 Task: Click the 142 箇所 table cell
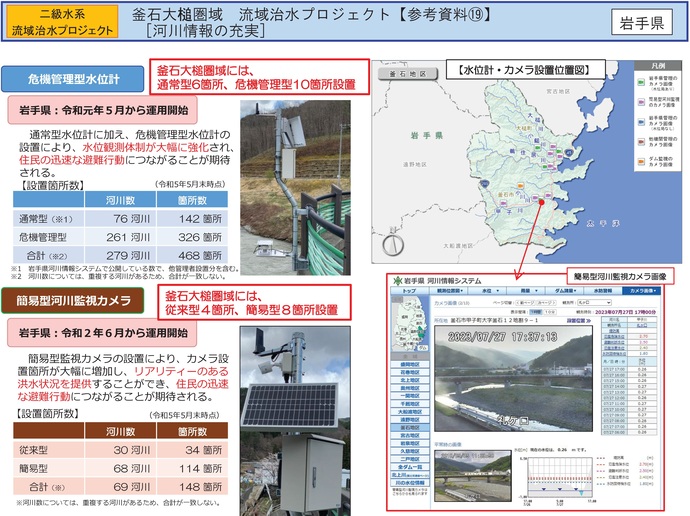pyautogui.click(x=192, y=219)
